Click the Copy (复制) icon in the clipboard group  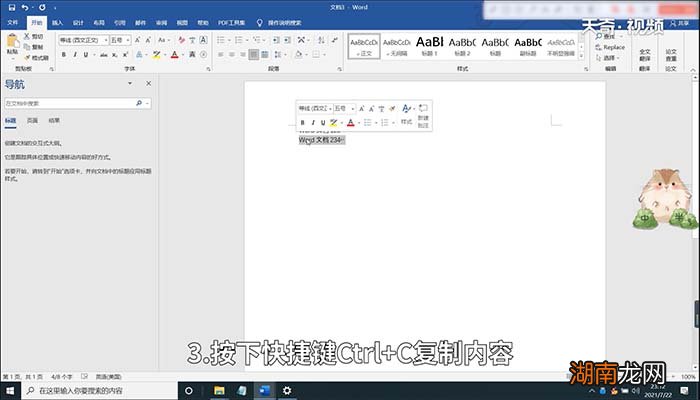[36, 46]
